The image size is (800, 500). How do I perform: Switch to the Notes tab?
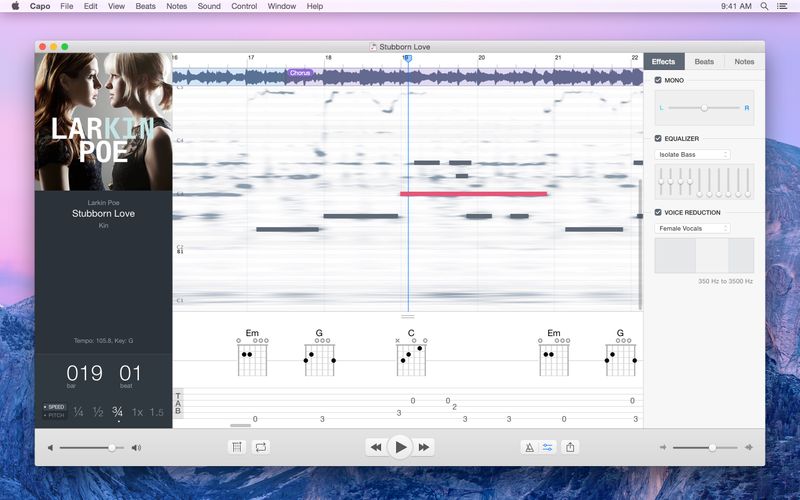tap(744, 62)
